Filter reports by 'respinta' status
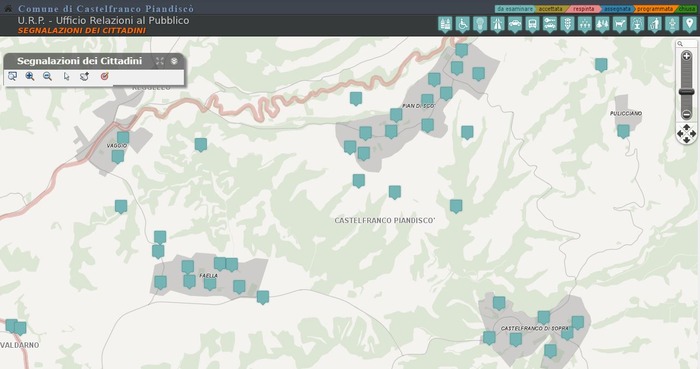 (x=583, y=9)
